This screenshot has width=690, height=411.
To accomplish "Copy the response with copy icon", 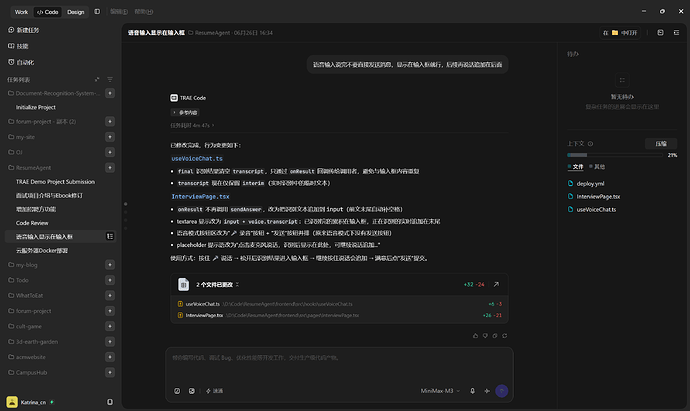I will [495, 336].
